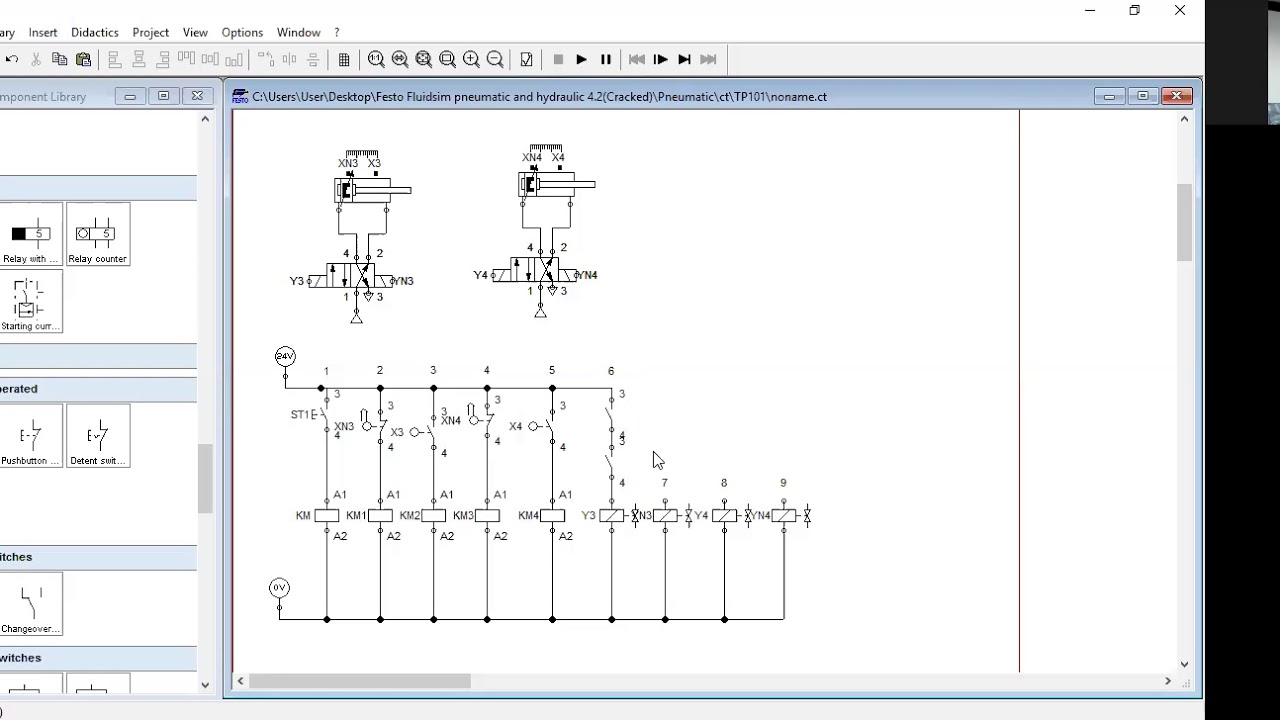Screen dimensions: 1280x720
Task: Minimize the Component Library panel
Action: click(130, 96)
